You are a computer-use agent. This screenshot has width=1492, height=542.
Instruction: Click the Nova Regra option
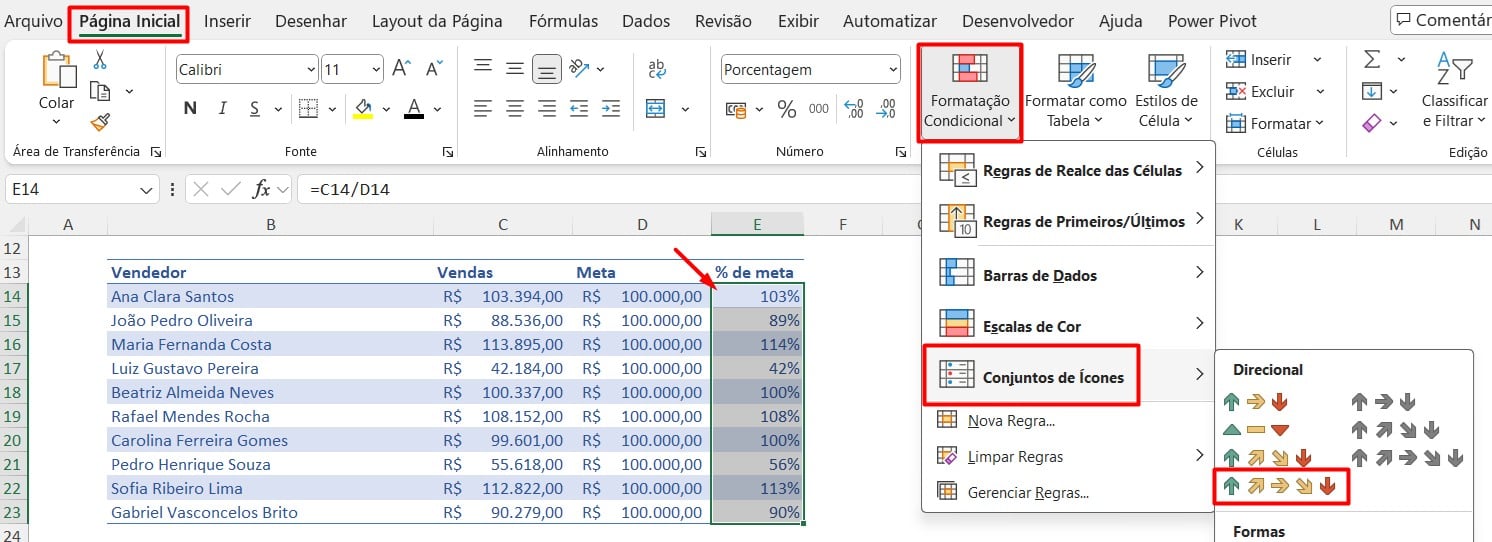tap(1010, 421)
